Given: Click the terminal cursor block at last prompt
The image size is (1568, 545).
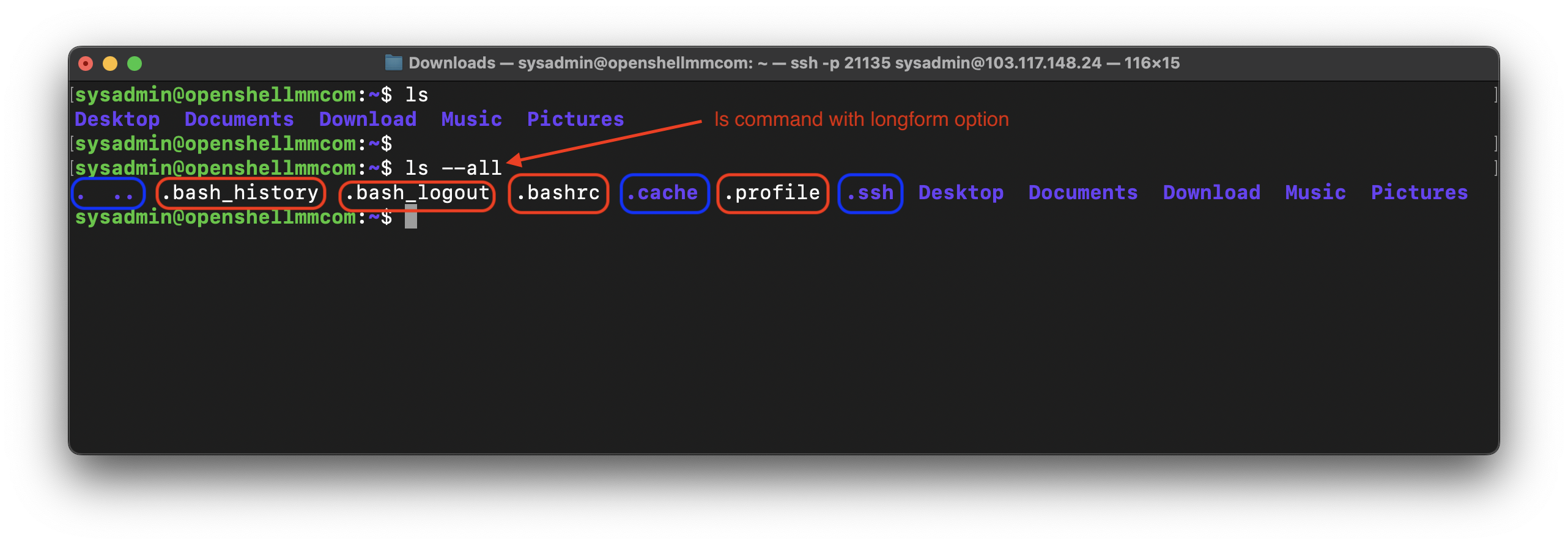Looking at the screenshot, I should [411, 217].
